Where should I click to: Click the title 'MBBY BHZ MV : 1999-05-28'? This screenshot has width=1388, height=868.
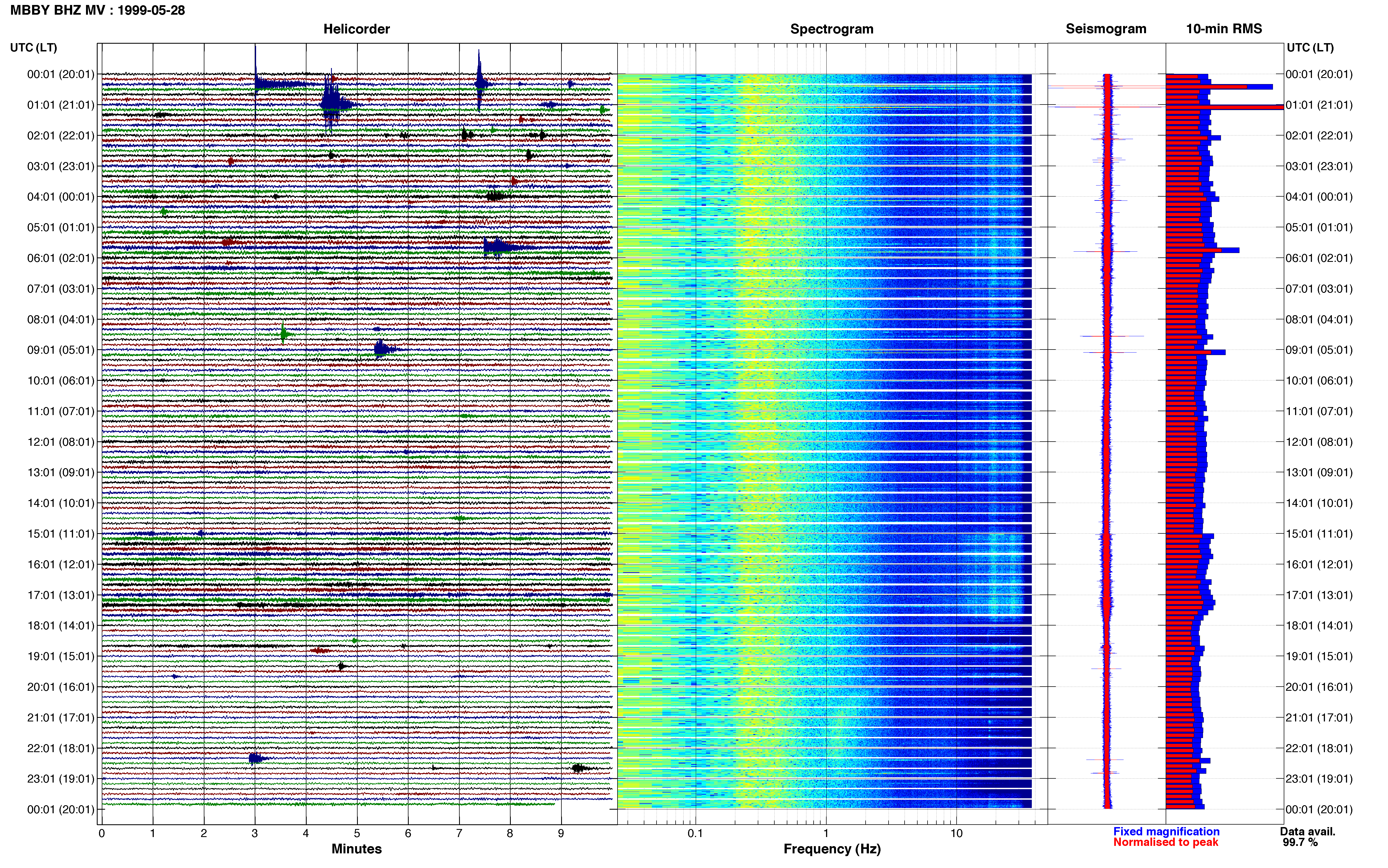(x=98, y=10)
